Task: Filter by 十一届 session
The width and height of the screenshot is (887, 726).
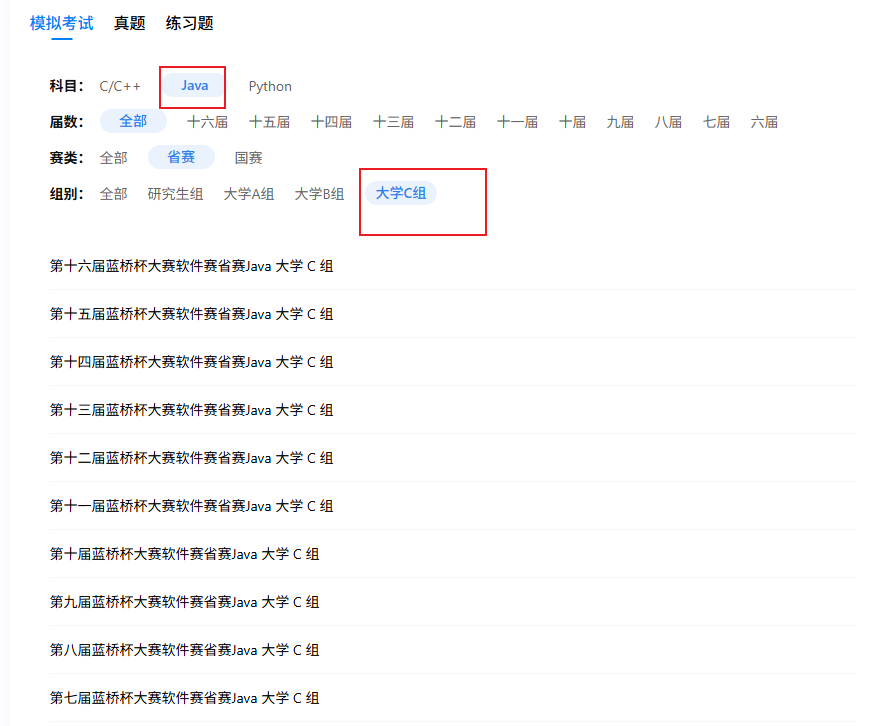Action: click(517, 122)
